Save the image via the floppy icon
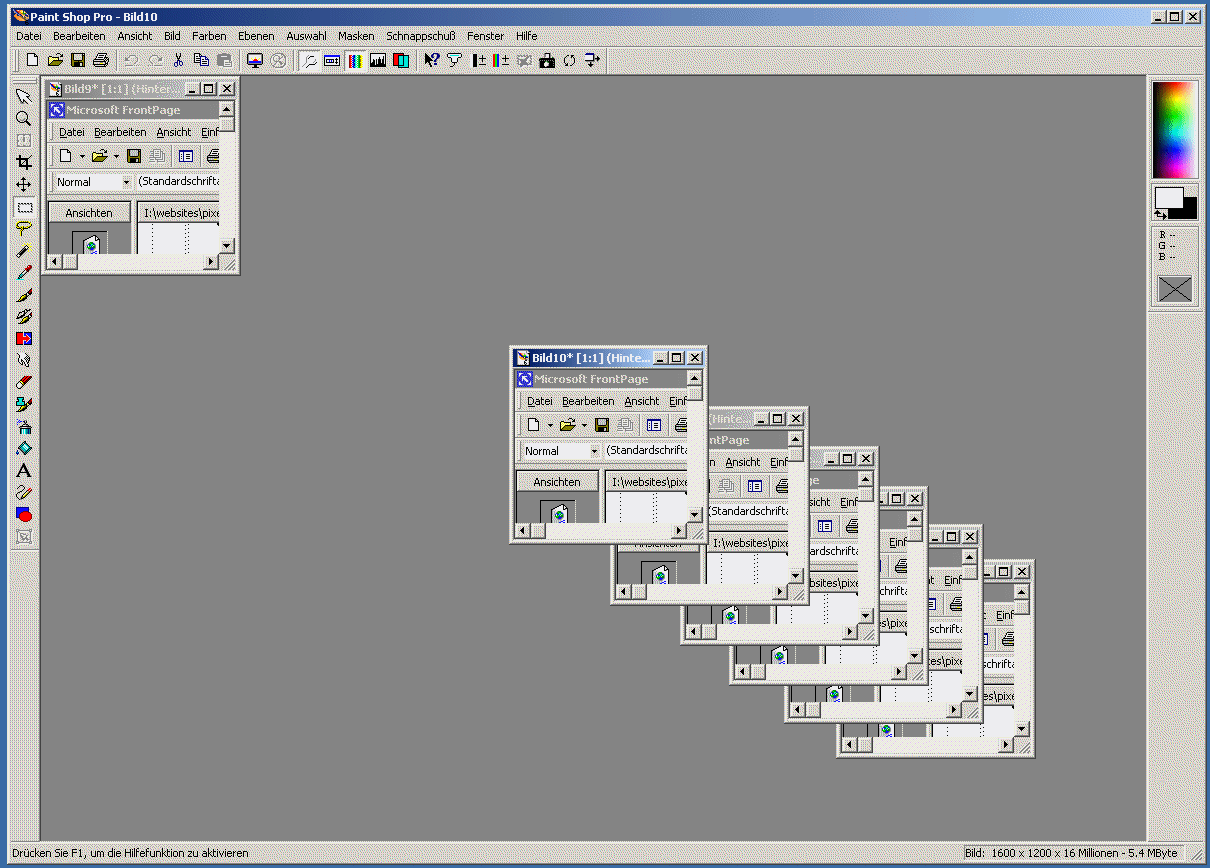The image size is (1210, 868). 78,60
